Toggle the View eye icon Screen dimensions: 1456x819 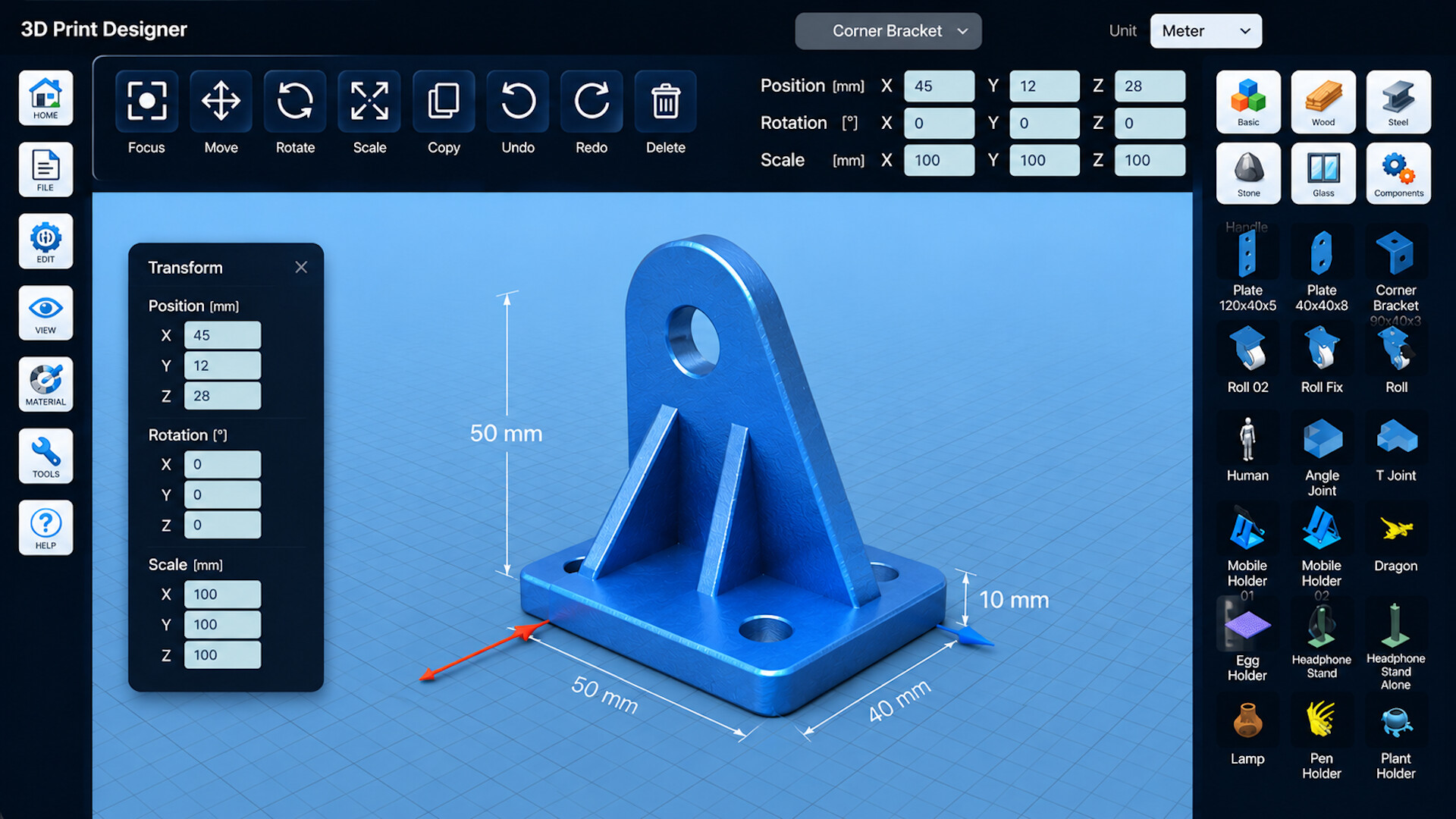tap(45, 312)
